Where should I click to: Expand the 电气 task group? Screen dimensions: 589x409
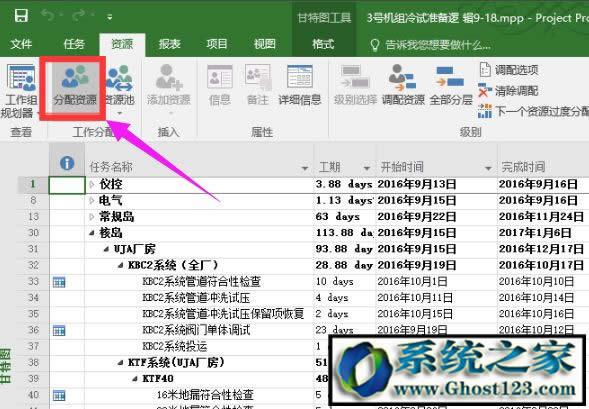(92, 201)
